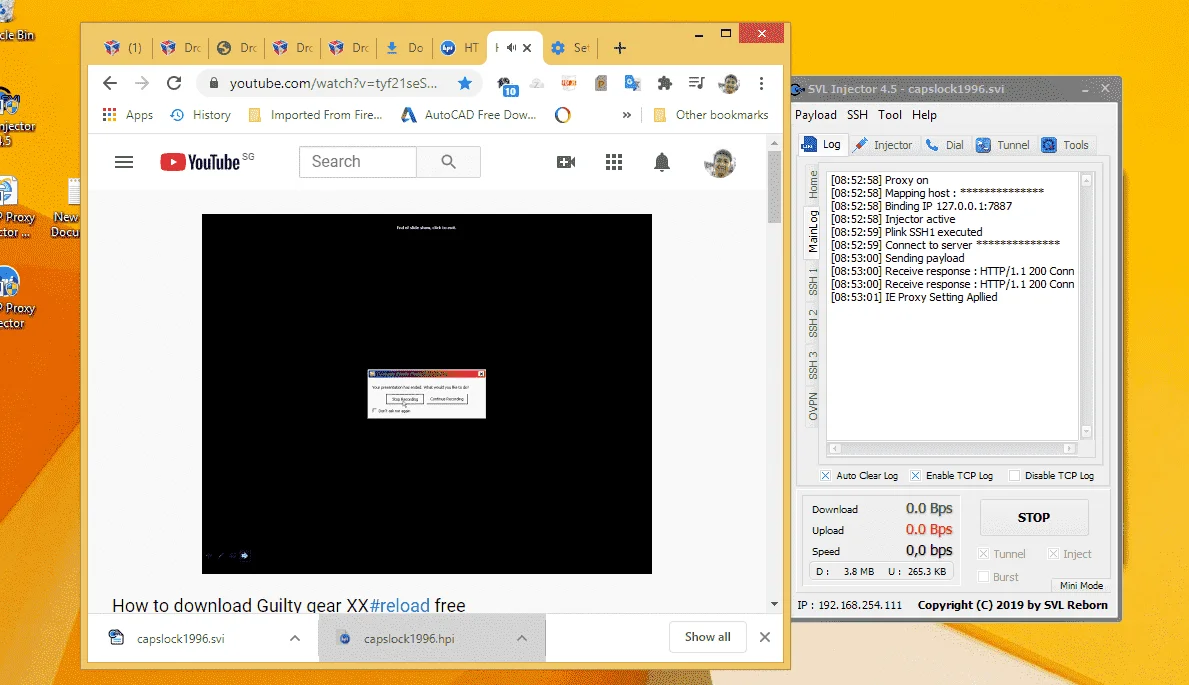Open Imported From Firefox bookmark folder
Viewport: 1189px width, 685px height.
315,115
